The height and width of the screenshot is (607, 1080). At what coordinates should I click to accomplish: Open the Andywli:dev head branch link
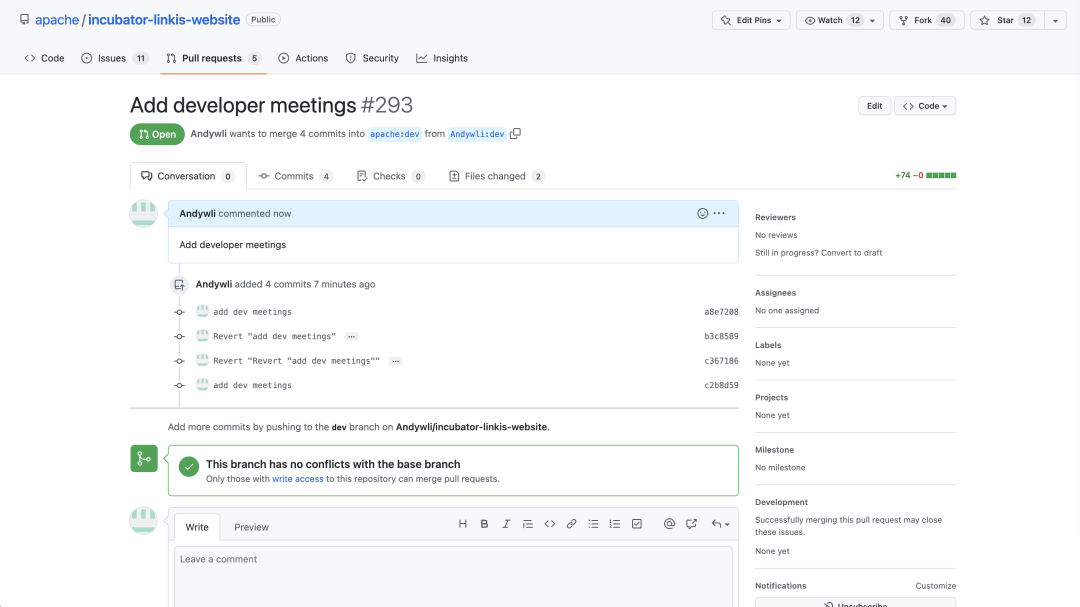(x=477, y=134)
